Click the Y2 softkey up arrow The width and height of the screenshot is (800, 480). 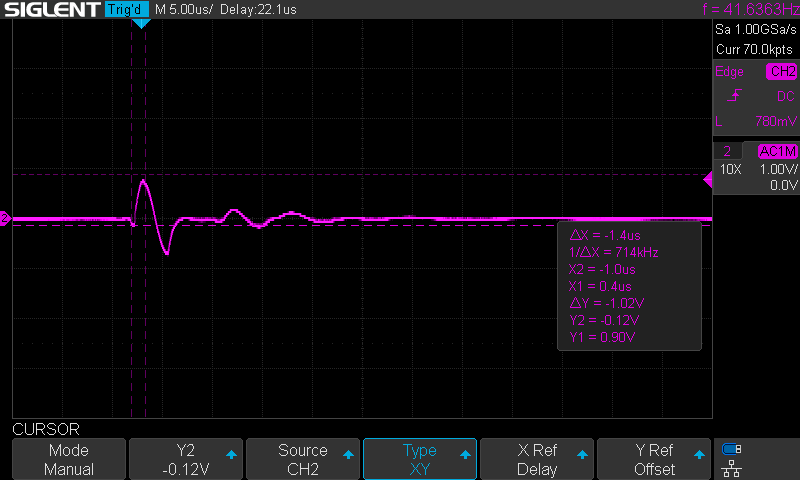[231, 454]
